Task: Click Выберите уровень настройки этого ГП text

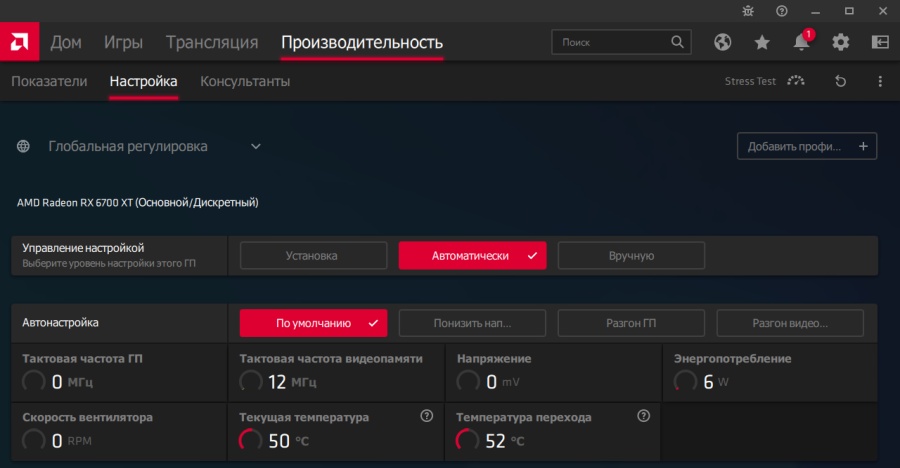Action: point(109,264)
